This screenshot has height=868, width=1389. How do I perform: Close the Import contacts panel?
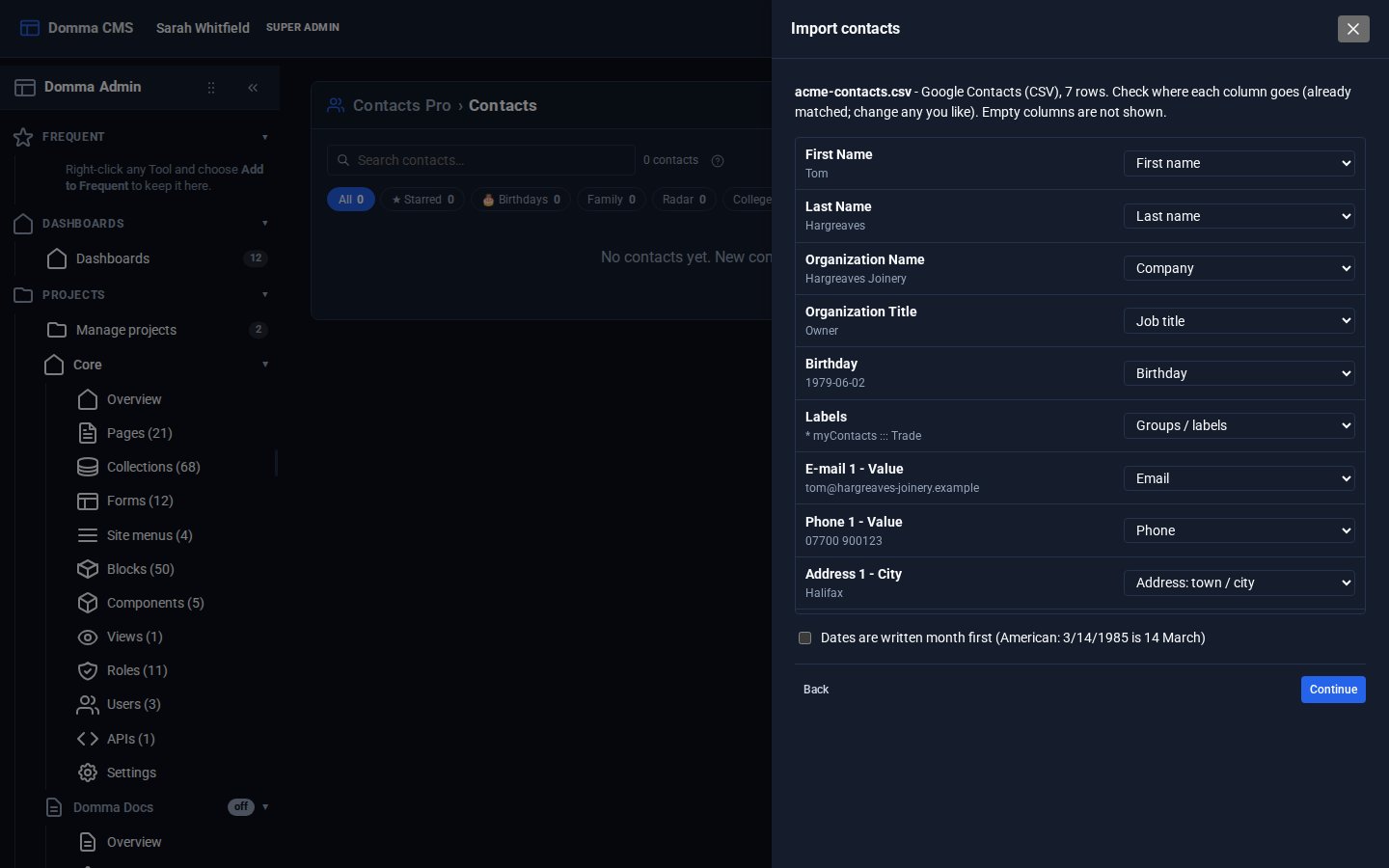coord(1353,29)
